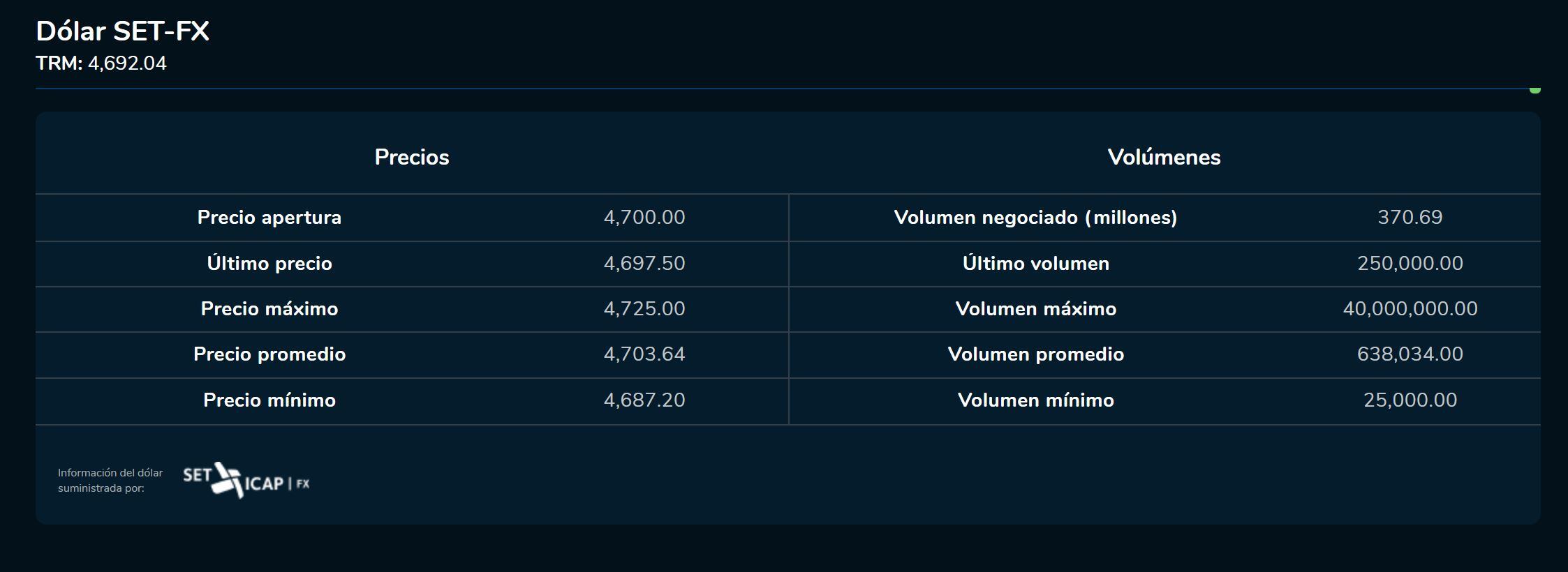Select the Precio promedio value 4,703.64
This screenshot has width=1568, height=572.
[x=644, y=354]
